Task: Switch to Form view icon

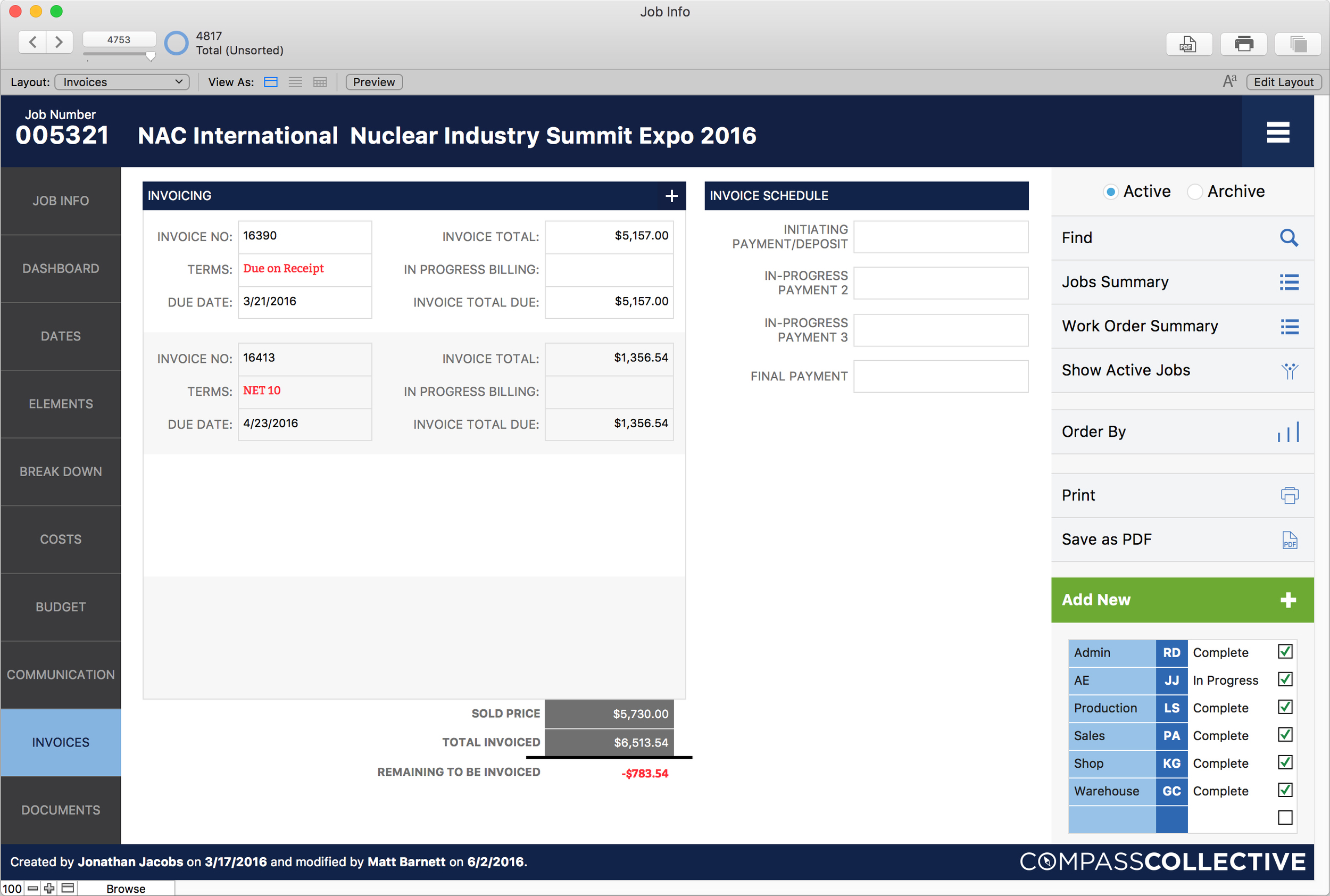Action: pyautogui.click(x=271, y=82)
